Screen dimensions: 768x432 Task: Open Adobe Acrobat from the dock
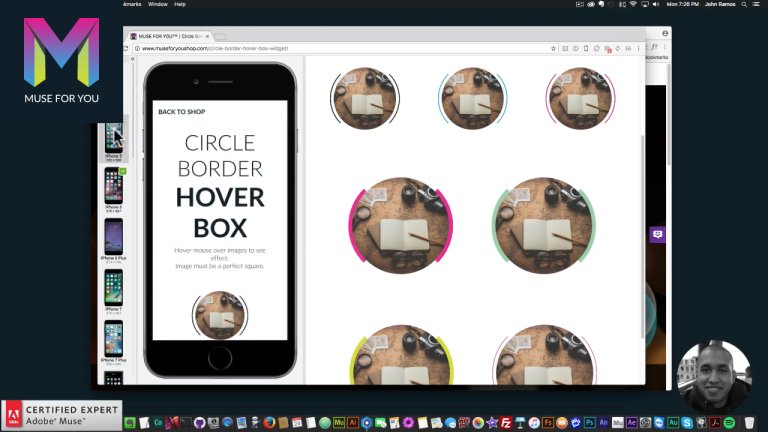tap(715, 423)
